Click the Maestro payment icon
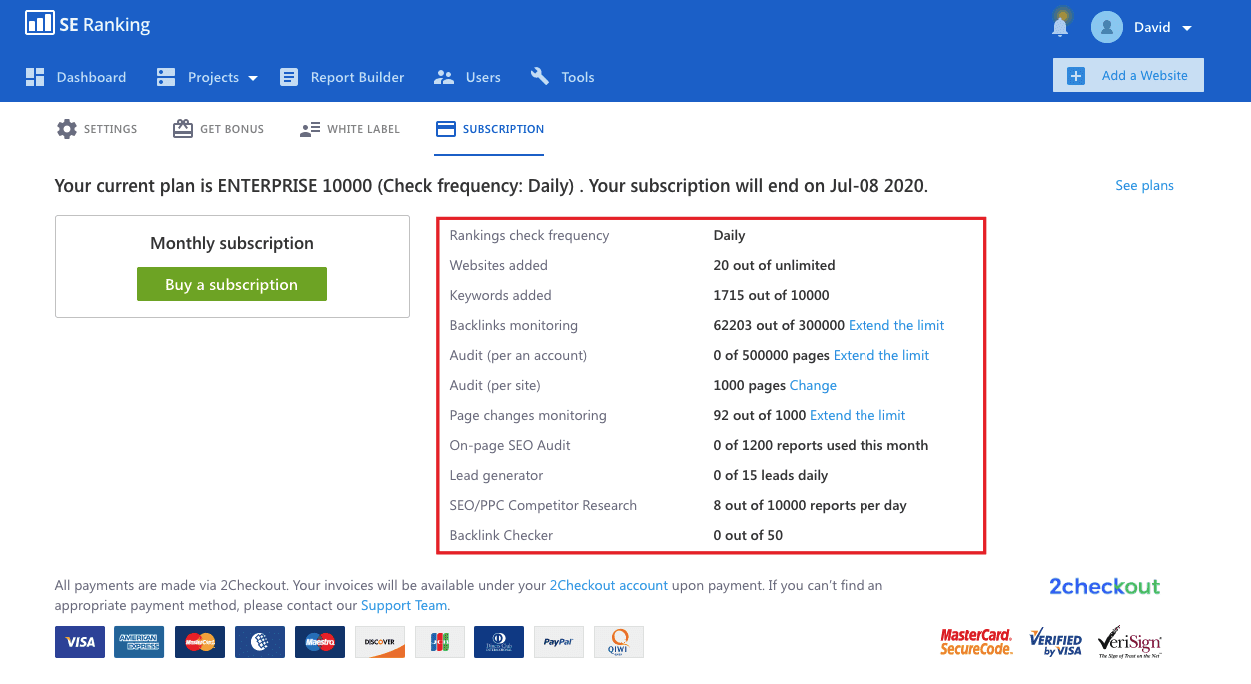This screenshot has width=1251, height=684. (320, 642)
